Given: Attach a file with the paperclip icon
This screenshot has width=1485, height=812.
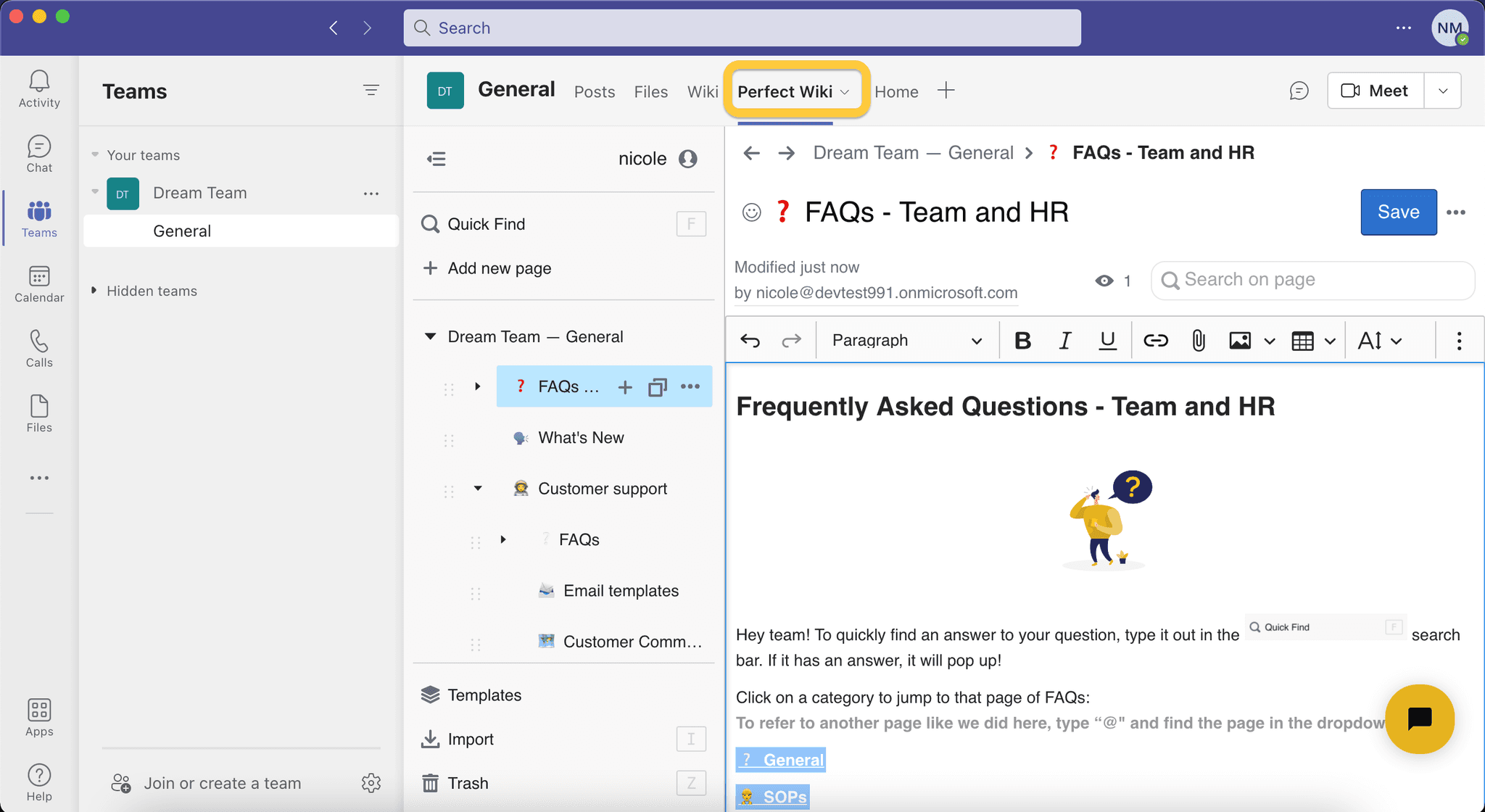Looking at the screenshot, I should point(1196,340).
